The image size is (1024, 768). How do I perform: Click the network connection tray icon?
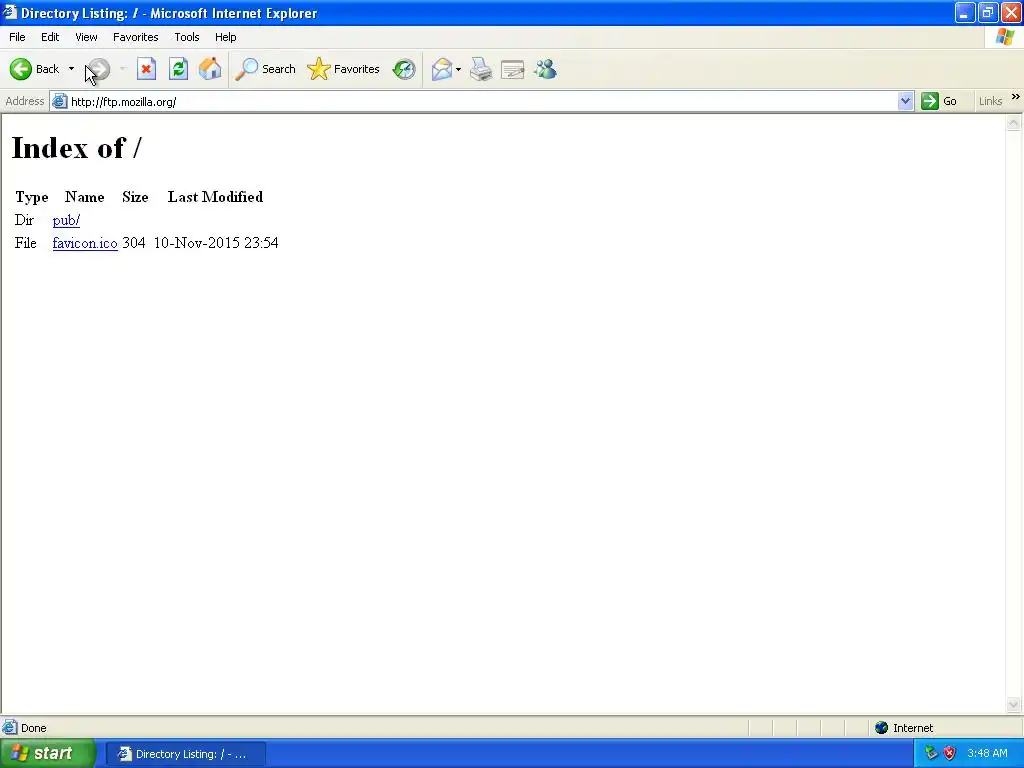[931, 754]
